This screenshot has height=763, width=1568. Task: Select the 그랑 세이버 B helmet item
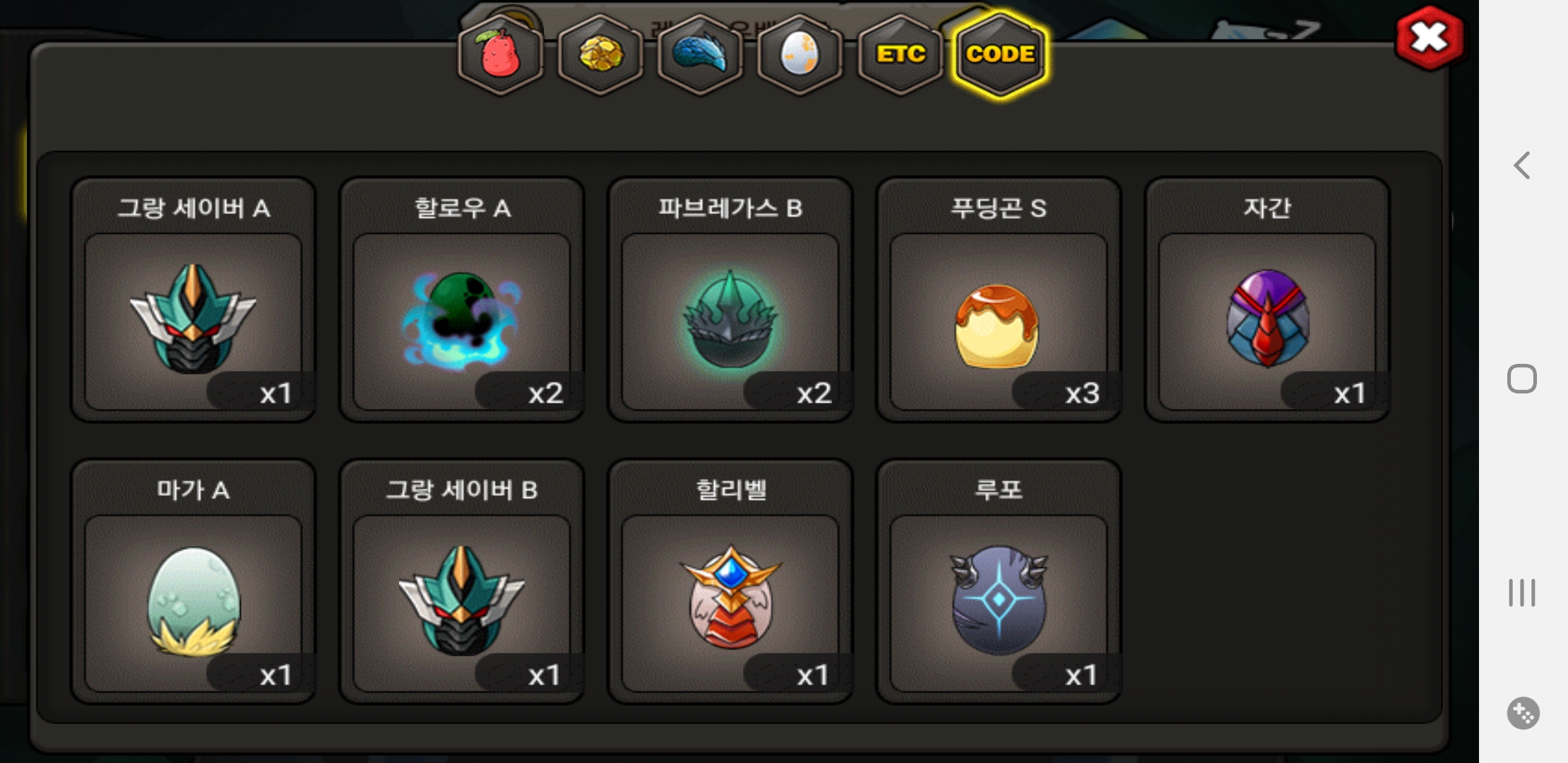point(461,581)
